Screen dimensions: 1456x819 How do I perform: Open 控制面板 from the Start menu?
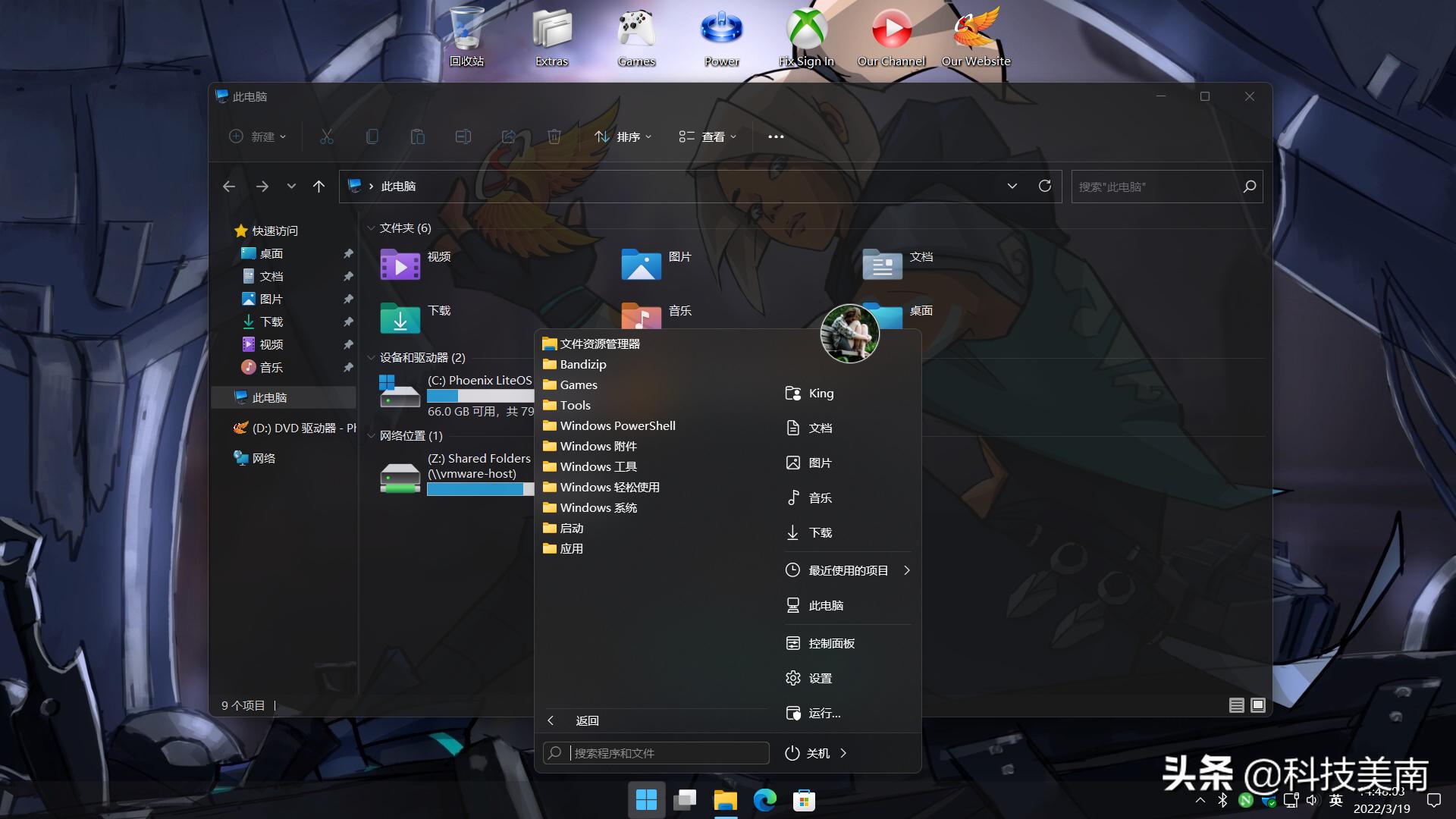tap(830, 642)
